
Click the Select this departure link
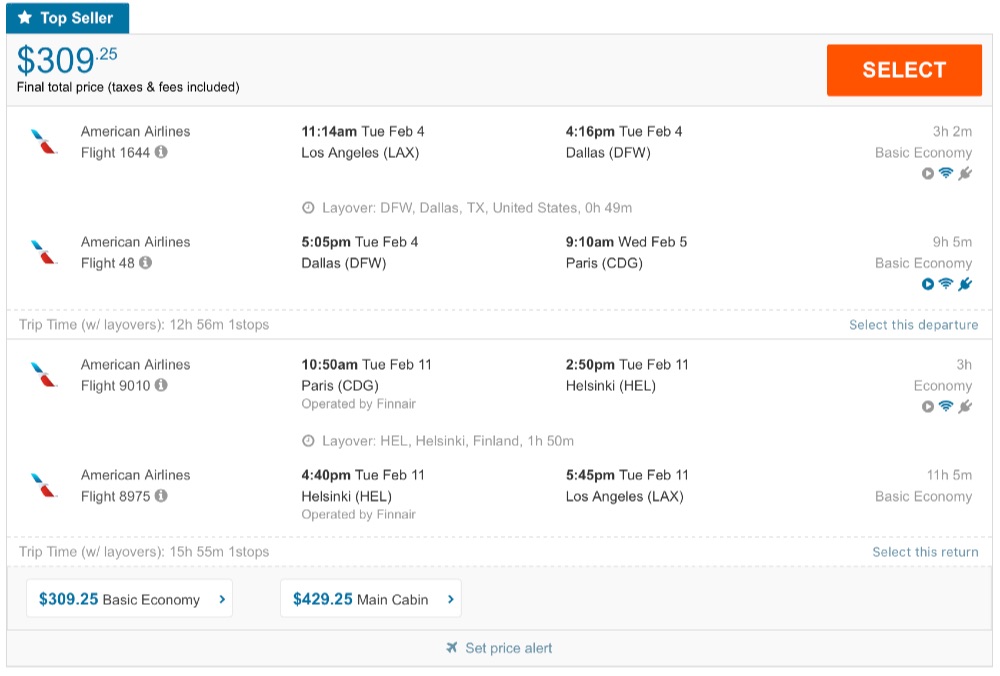point(913,325)
